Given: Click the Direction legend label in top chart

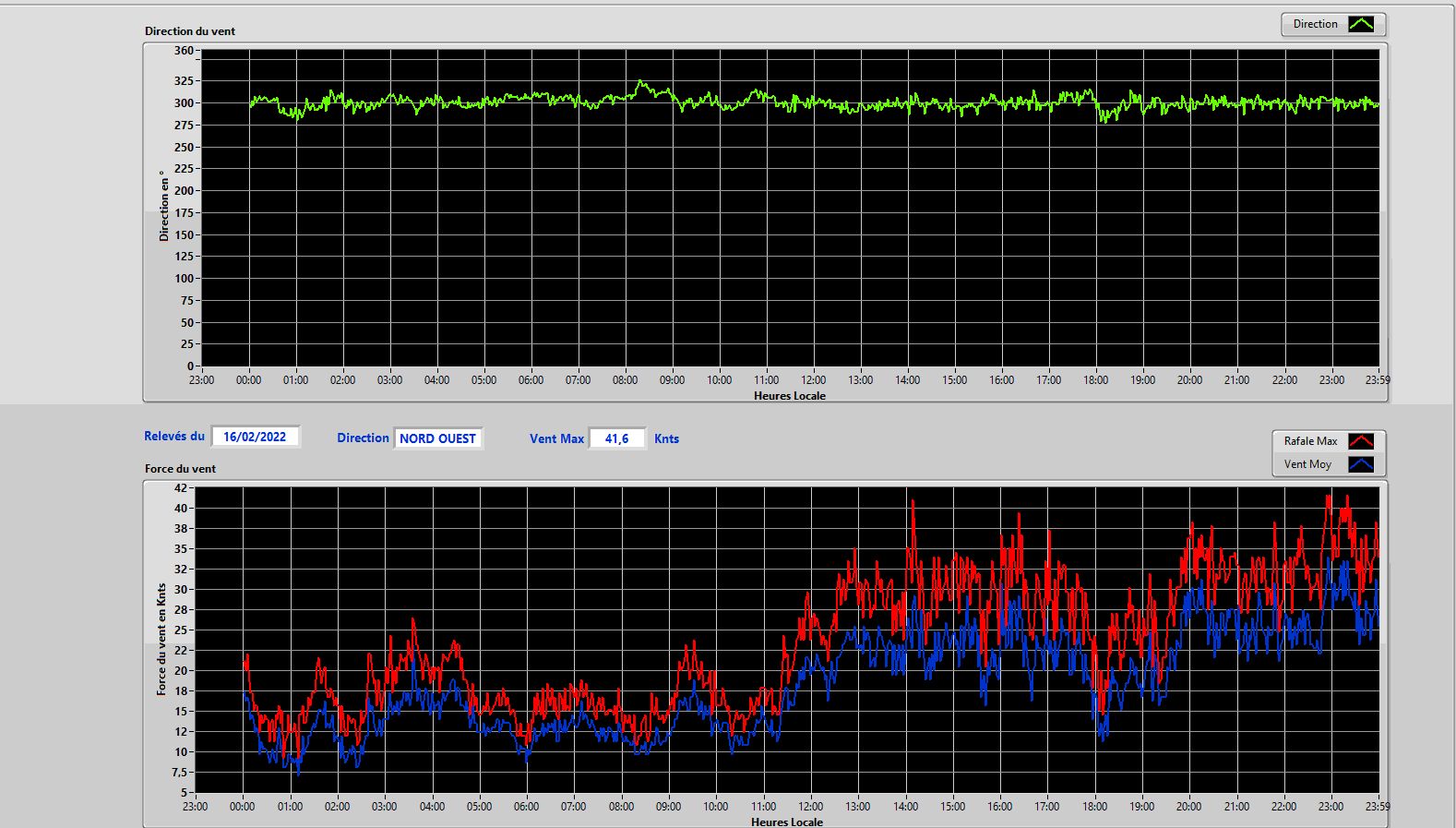Looking at the screenshot, I should click(1315, 24).
